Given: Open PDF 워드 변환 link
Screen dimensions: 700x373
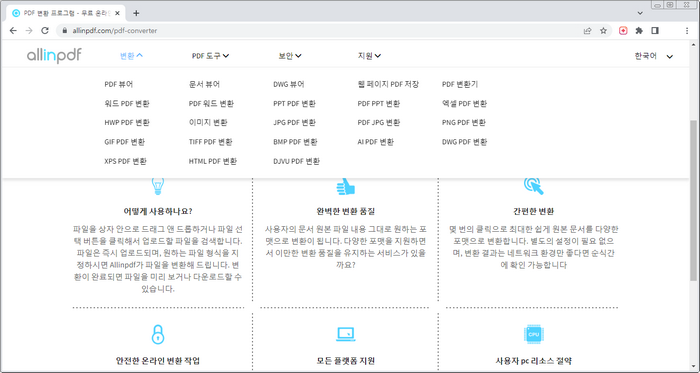Looking at the screenshot, I should point(211,104).
